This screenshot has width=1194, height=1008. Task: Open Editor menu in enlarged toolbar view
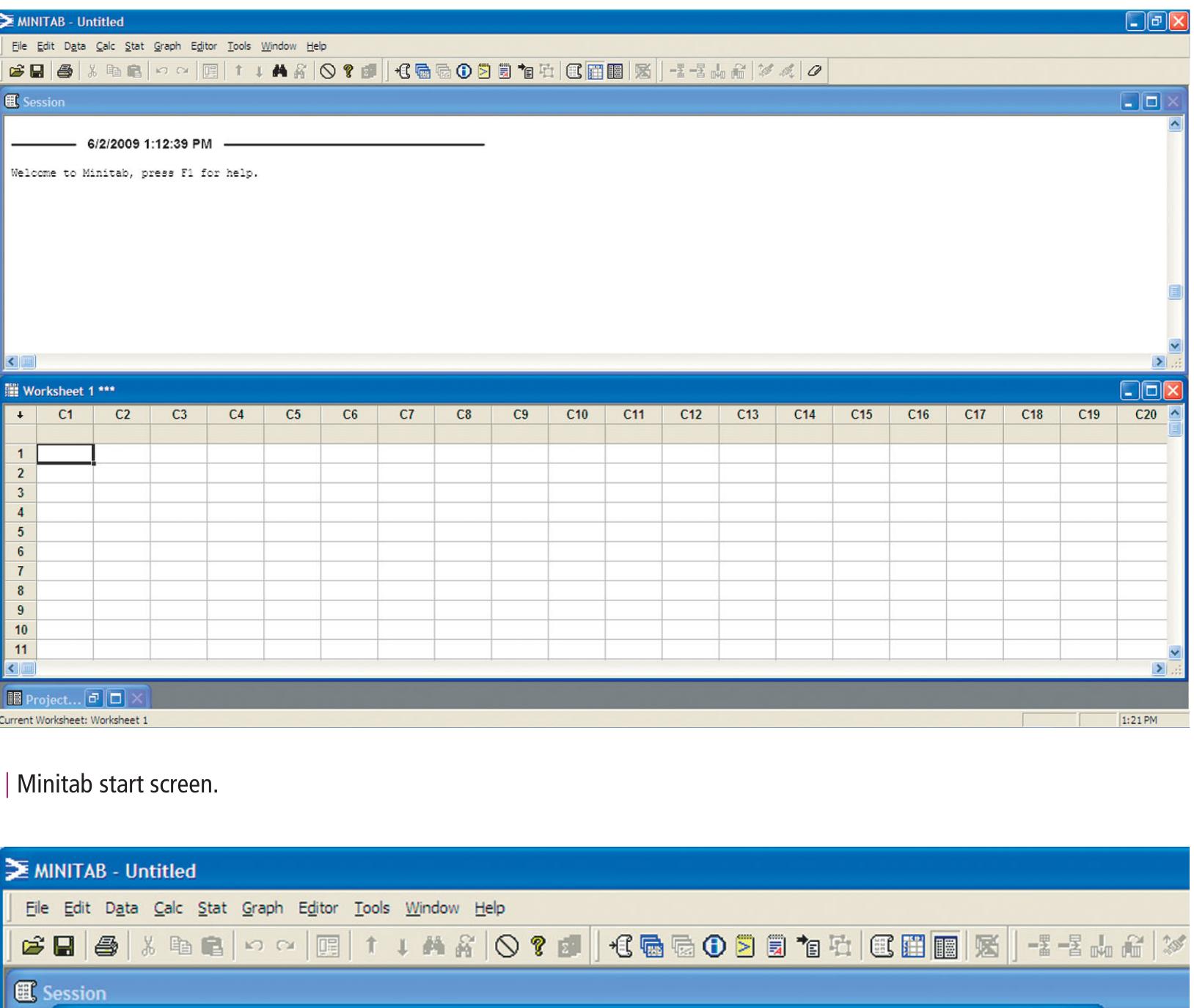(318, 908)
